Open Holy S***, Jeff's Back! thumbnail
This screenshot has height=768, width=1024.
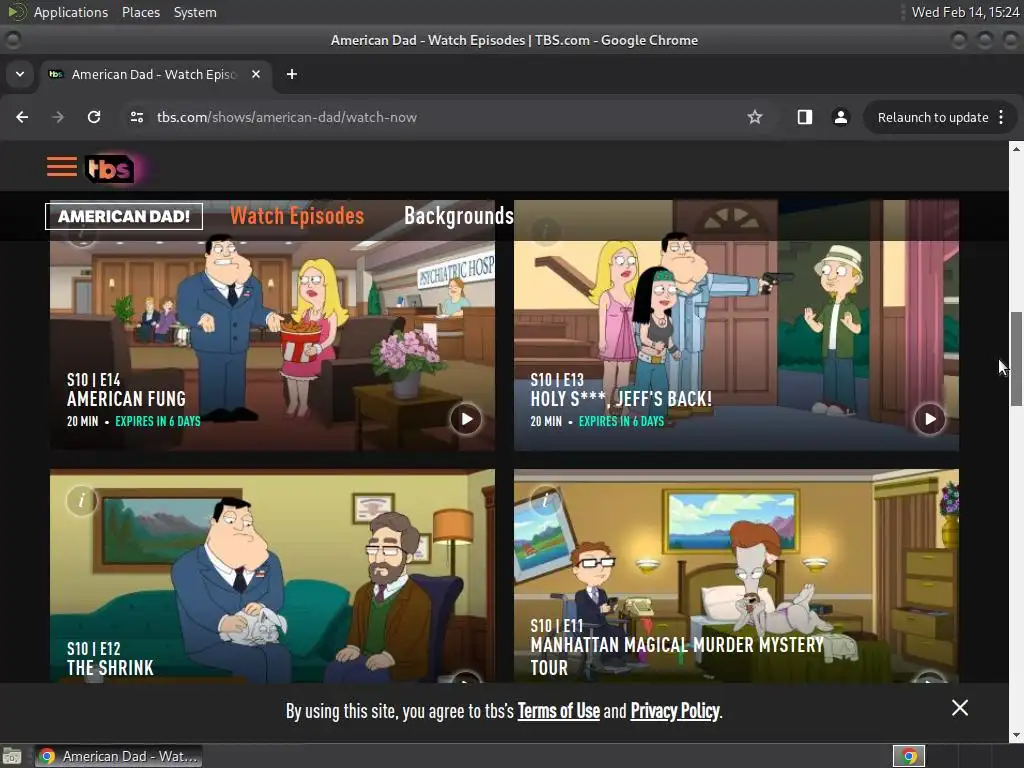point(736,325)
